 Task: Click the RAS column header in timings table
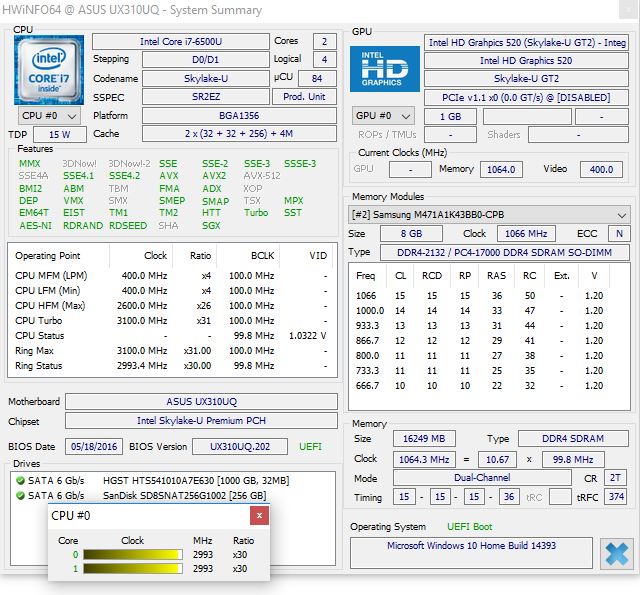(x=496, y=276)
